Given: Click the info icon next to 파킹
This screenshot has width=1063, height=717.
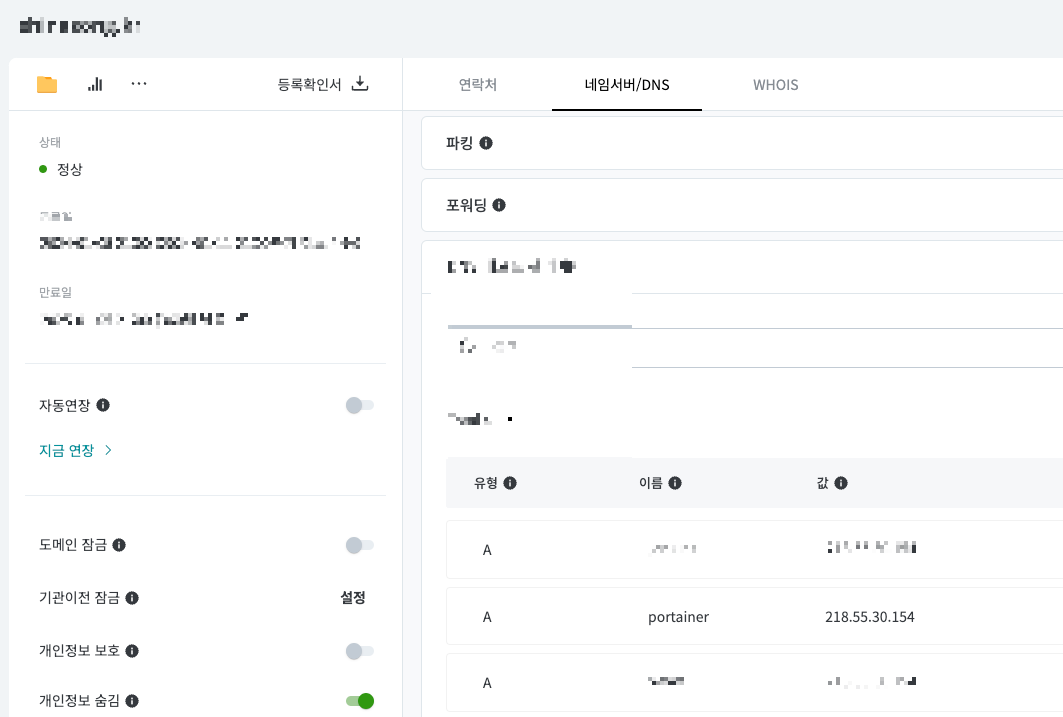Looking at the screenshot, I should [x=486, y=143].
